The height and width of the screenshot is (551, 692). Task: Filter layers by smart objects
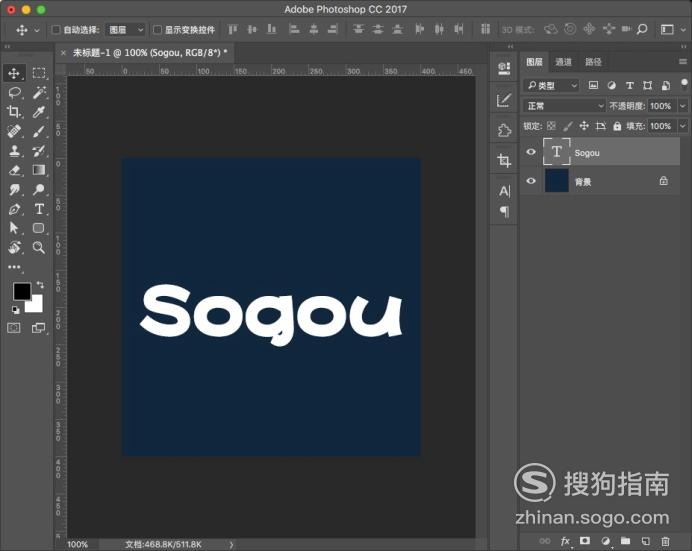[x=666, y=85]
